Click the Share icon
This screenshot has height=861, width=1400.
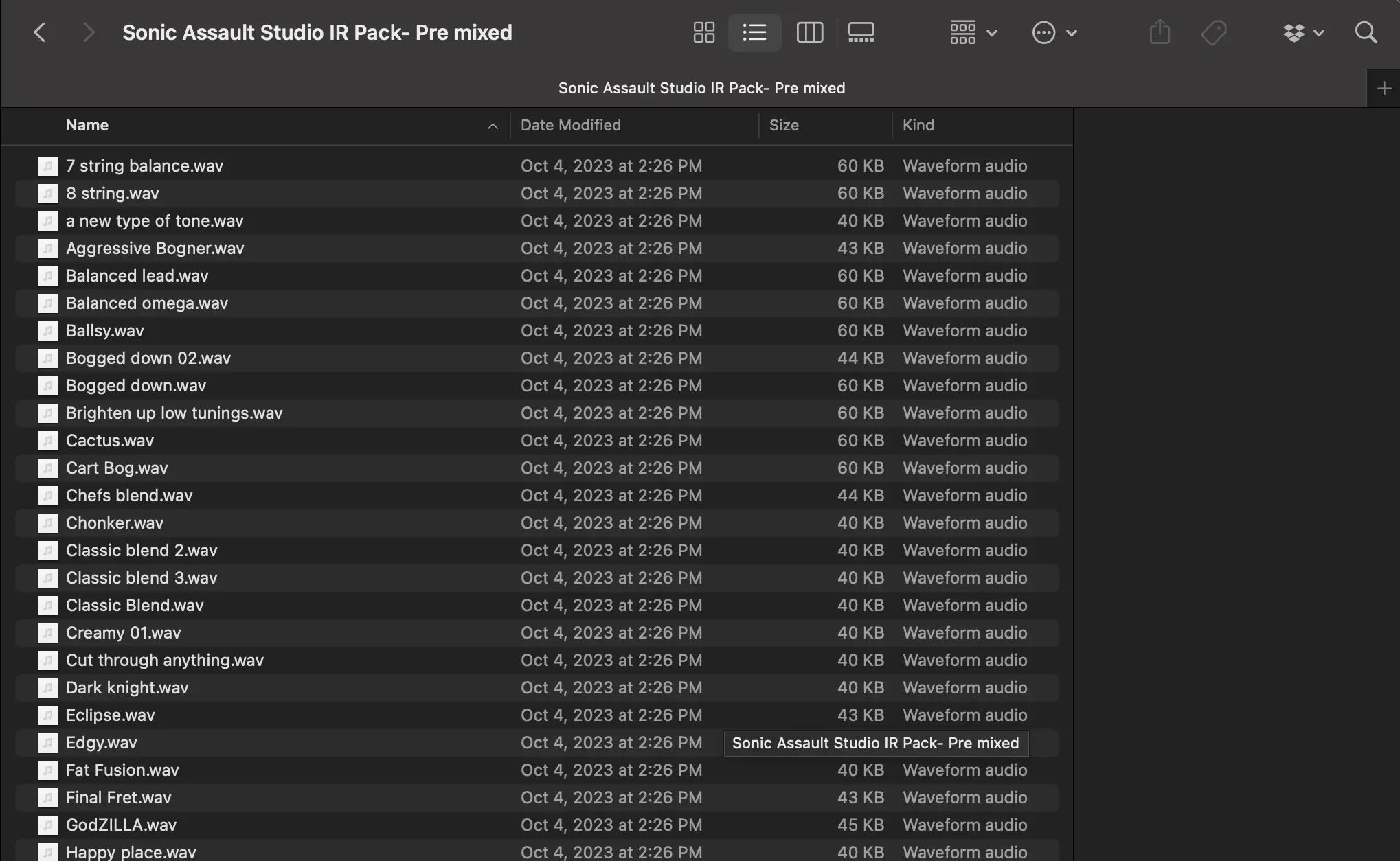[1160, 32]
